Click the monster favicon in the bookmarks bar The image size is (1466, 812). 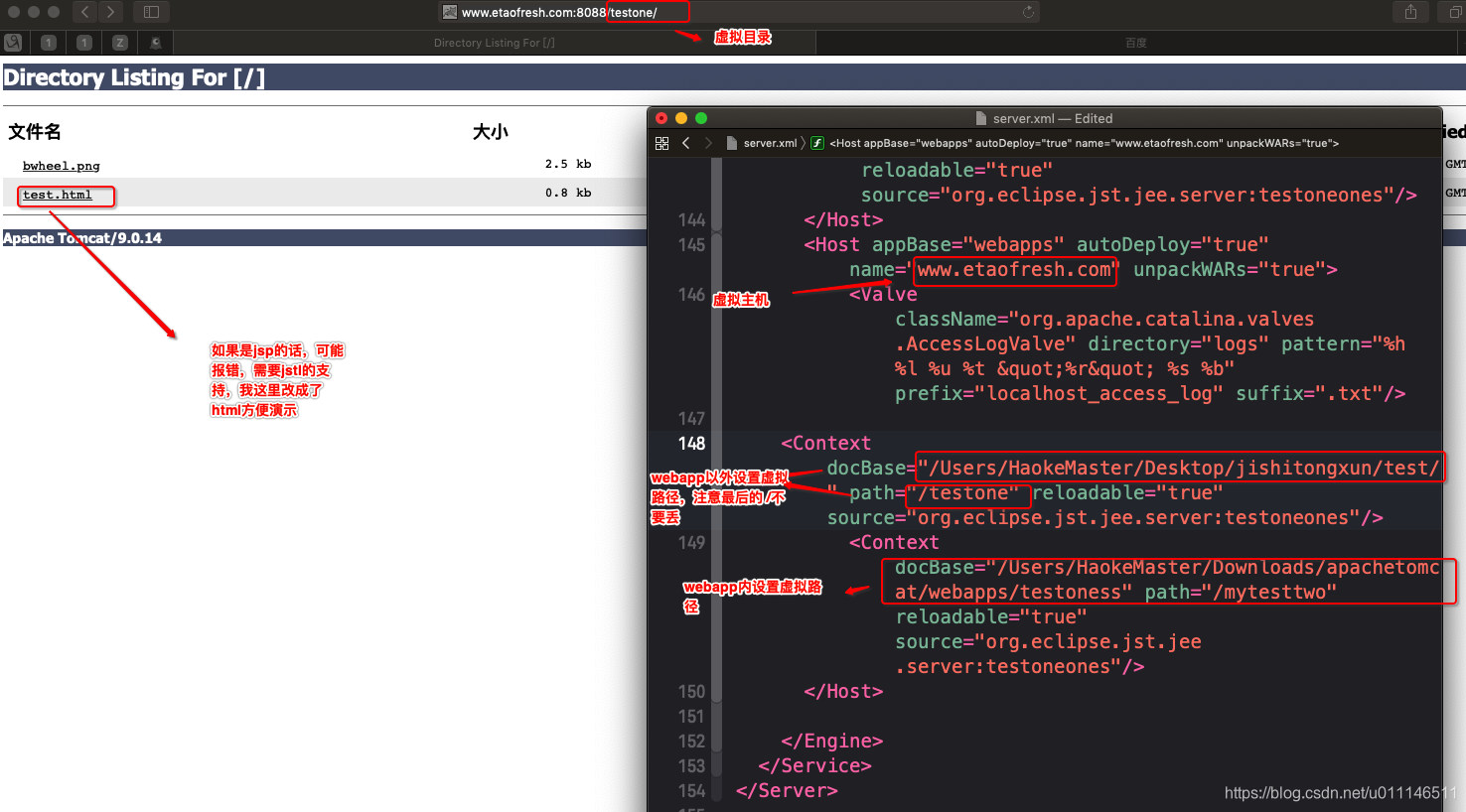(154, 42)
